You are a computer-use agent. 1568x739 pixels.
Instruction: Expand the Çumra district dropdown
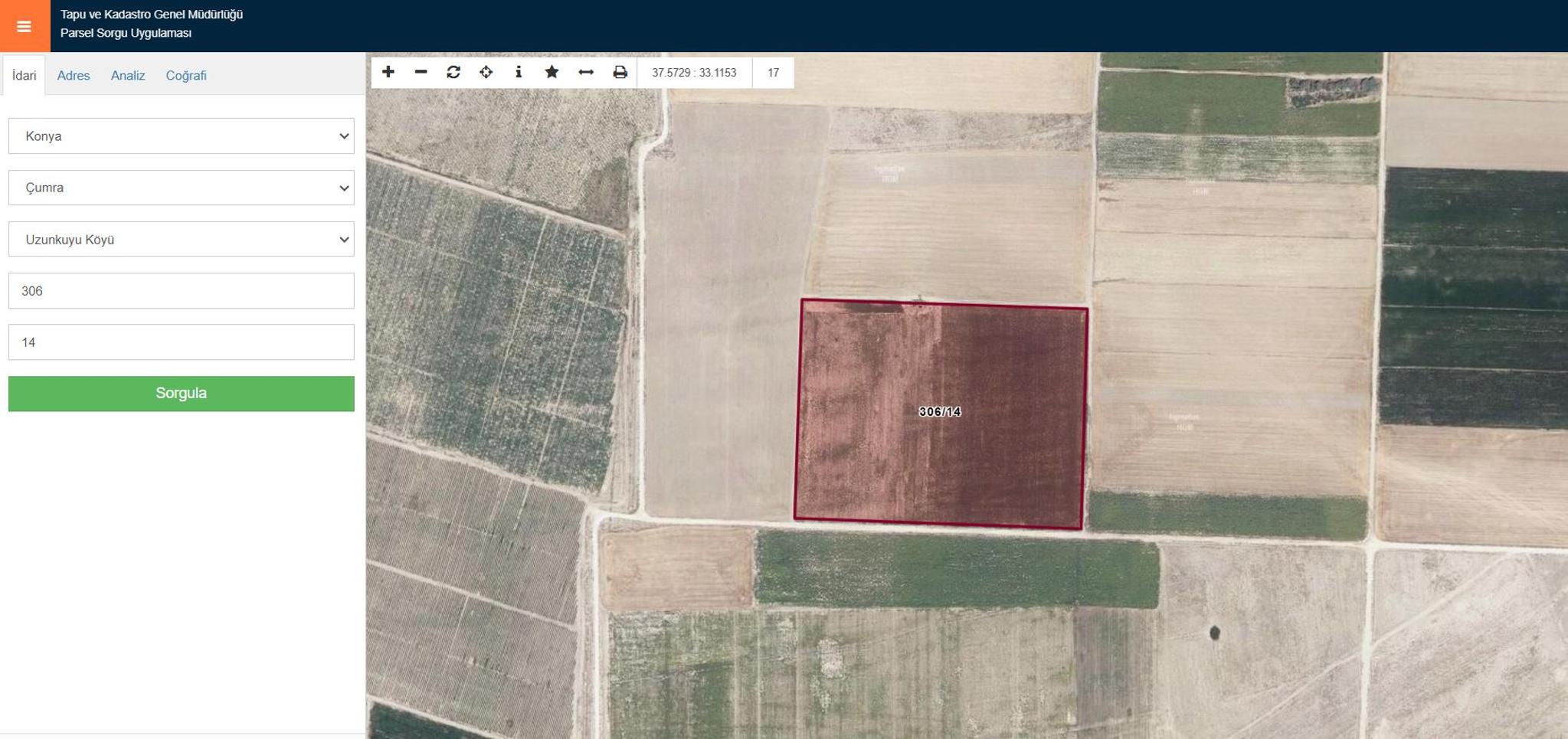pos(182,188)
